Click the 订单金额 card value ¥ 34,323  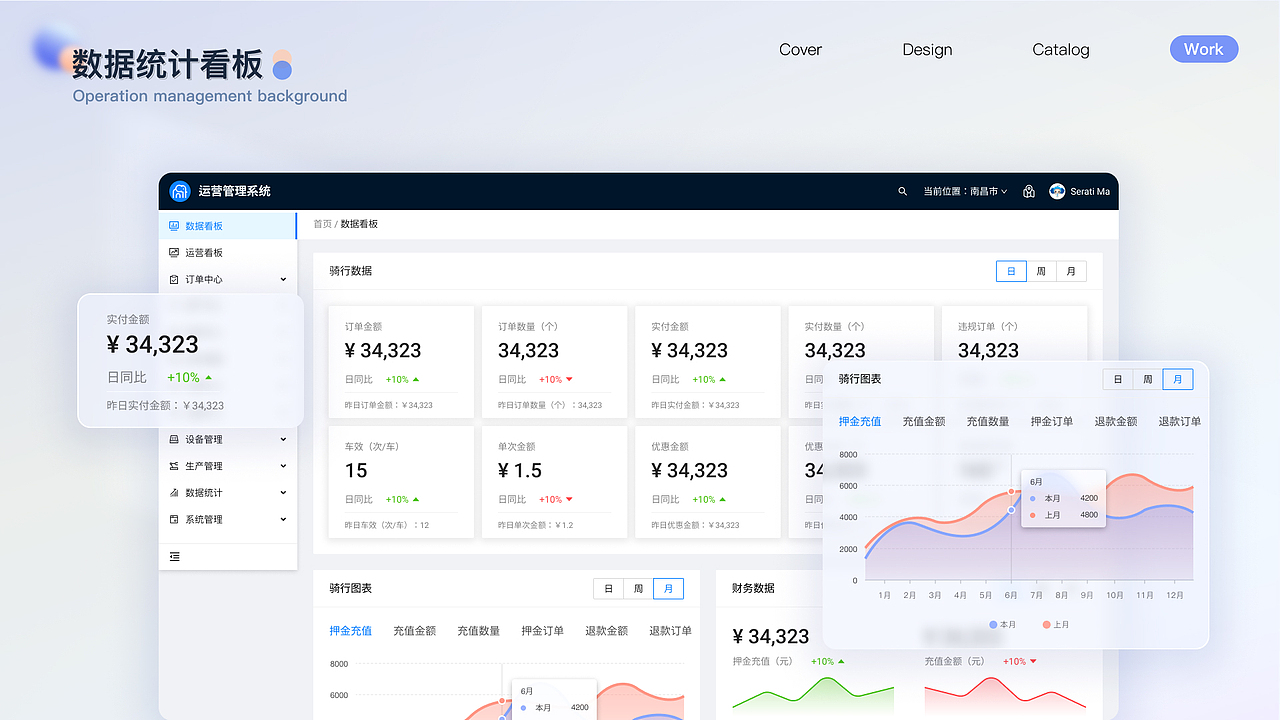[x=383, y=351]
